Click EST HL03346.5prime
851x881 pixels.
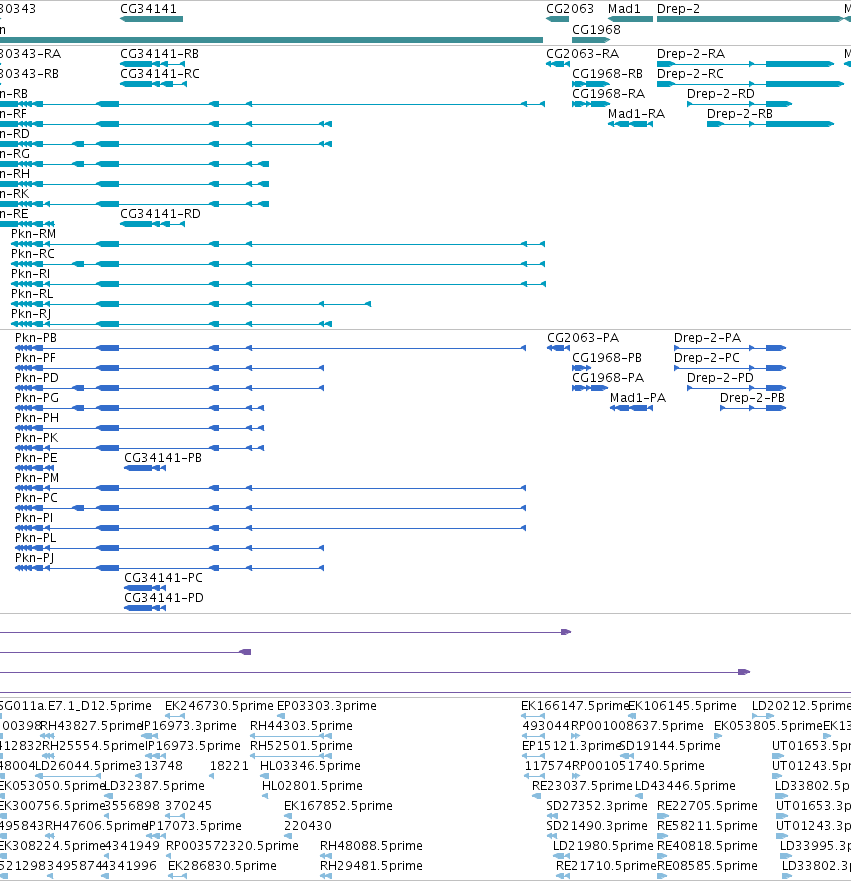(x=310, y=766)
